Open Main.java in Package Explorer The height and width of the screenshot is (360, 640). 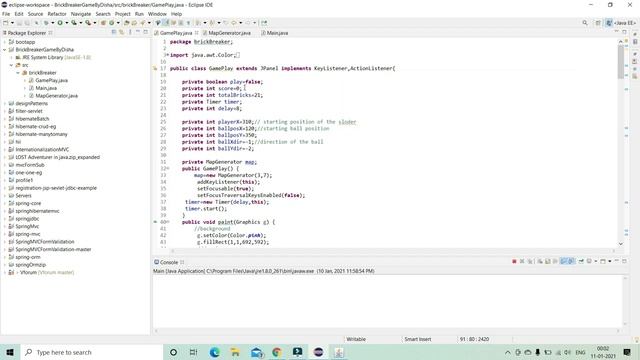[x=46, y=88]
